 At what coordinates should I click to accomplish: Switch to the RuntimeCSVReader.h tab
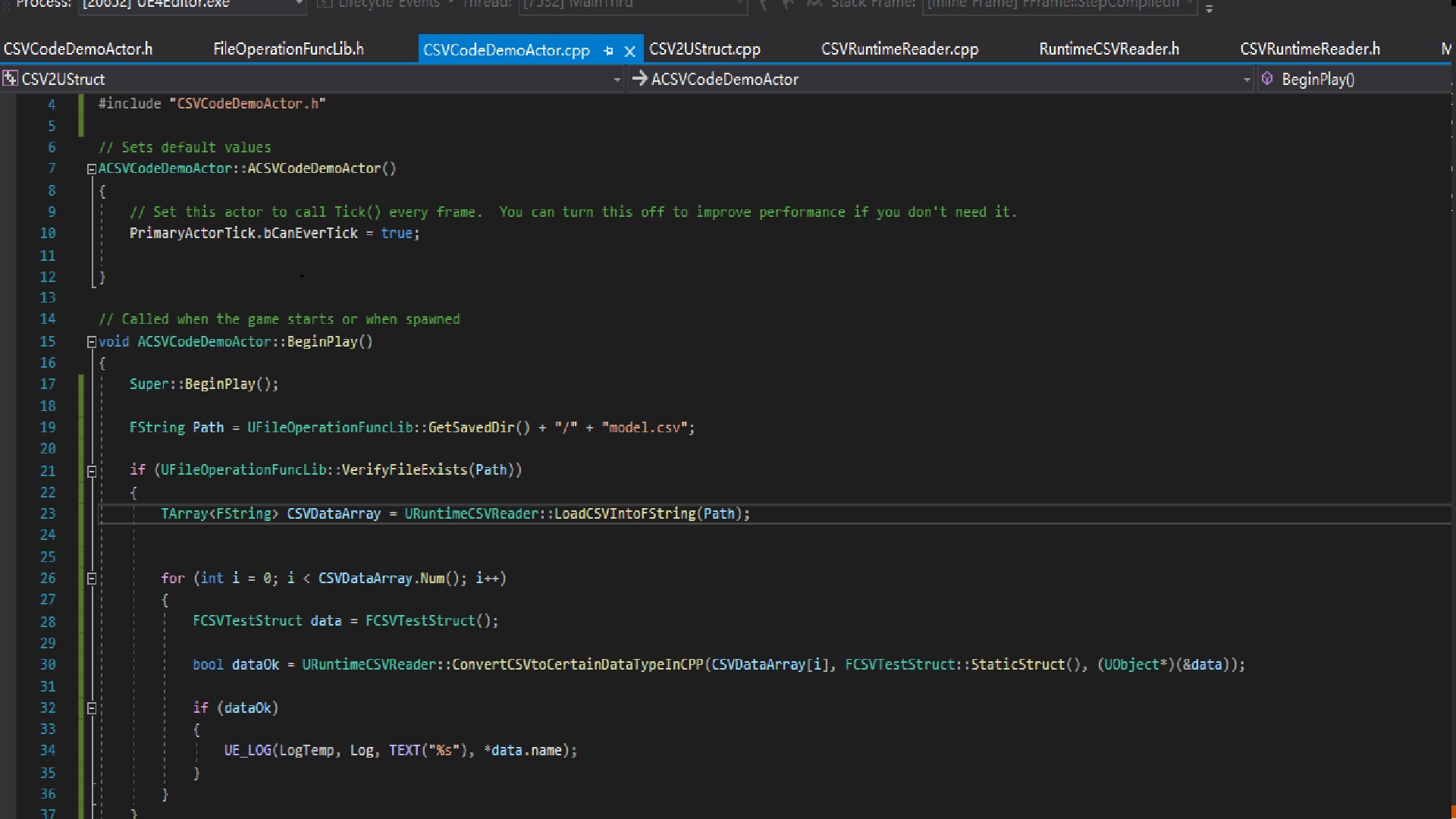point(1109,49)
